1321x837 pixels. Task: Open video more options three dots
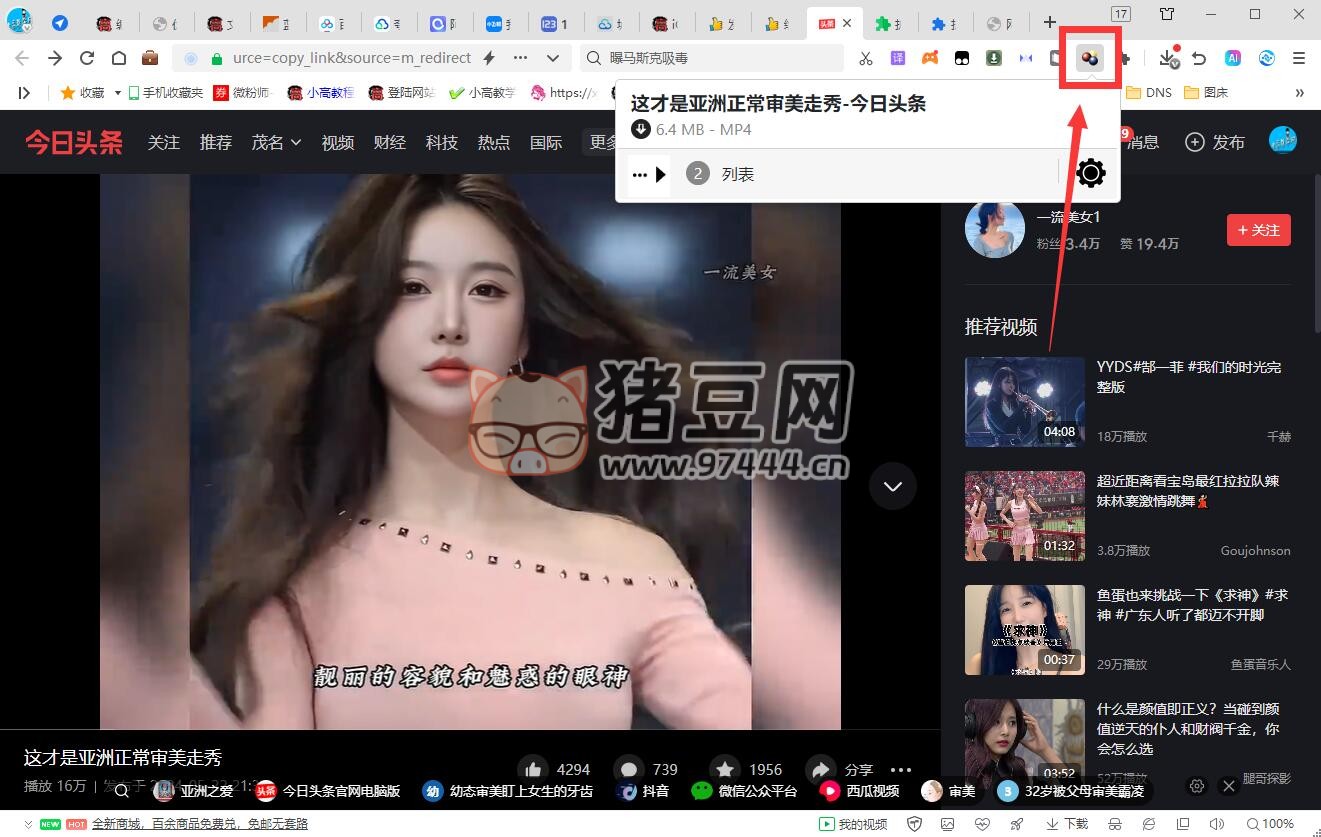pos(901,769)
